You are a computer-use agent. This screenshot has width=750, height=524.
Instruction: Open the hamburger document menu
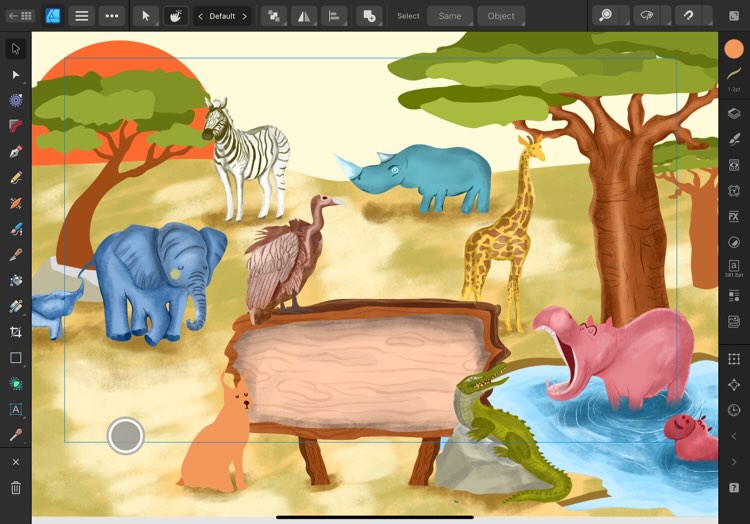82,16
